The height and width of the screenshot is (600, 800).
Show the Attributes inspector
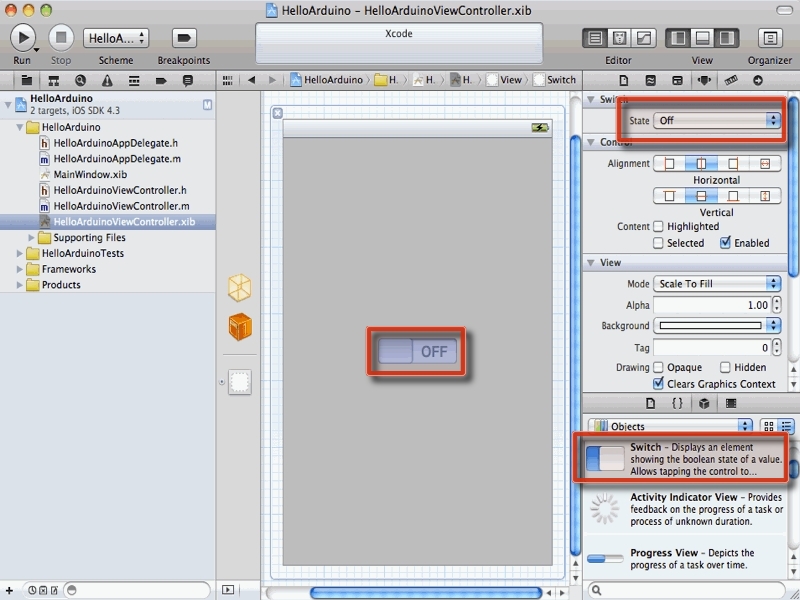[704, 80]
